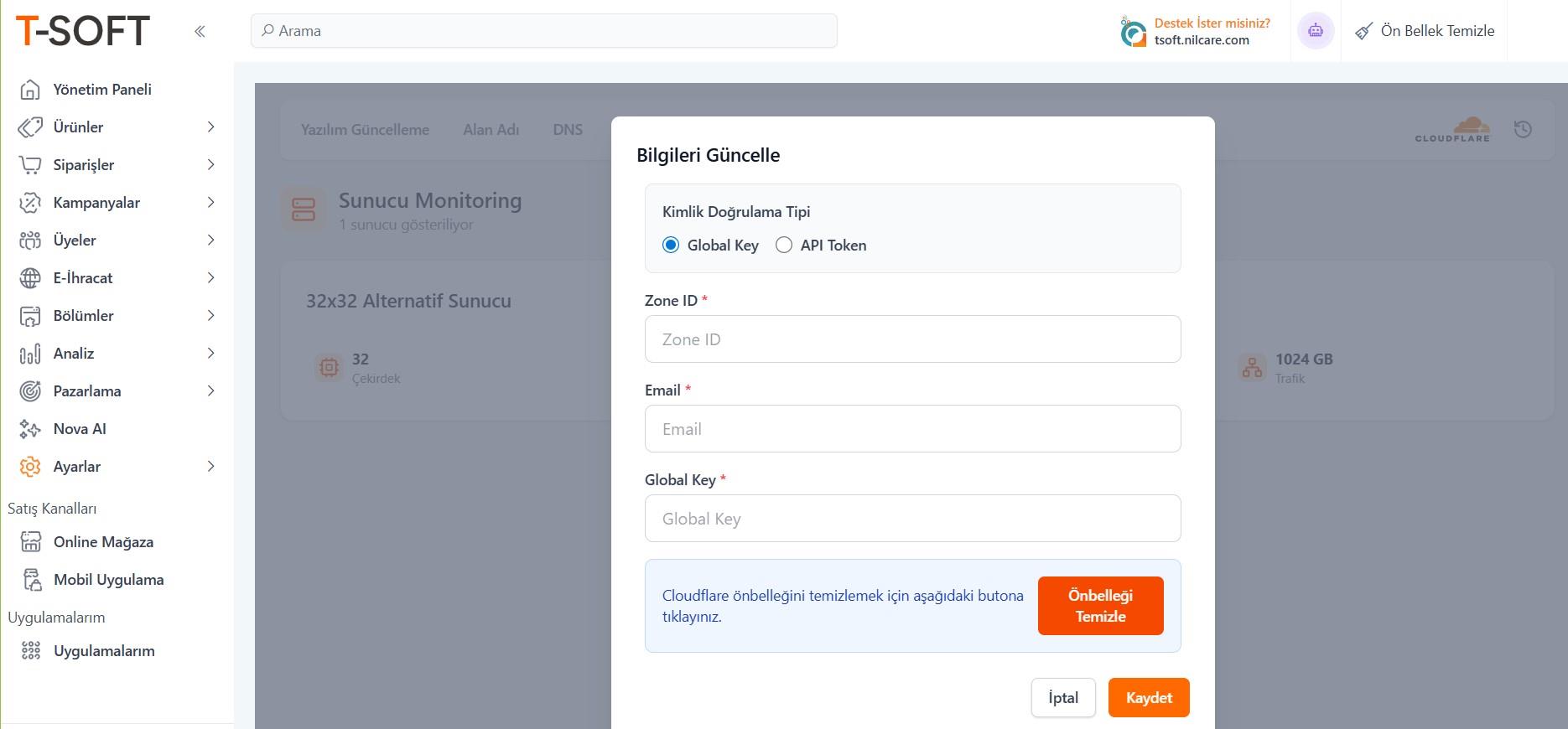Click the Siparişler cart icon

pyautogui.click(x=30, y=165)
